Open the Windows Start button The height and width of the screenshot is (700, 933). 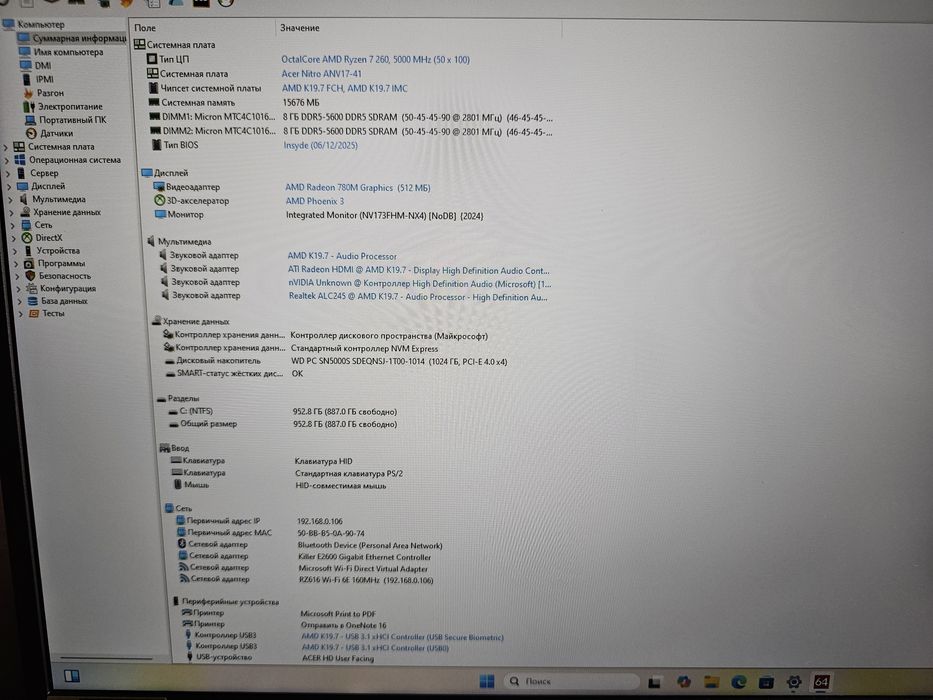(487, 681)
